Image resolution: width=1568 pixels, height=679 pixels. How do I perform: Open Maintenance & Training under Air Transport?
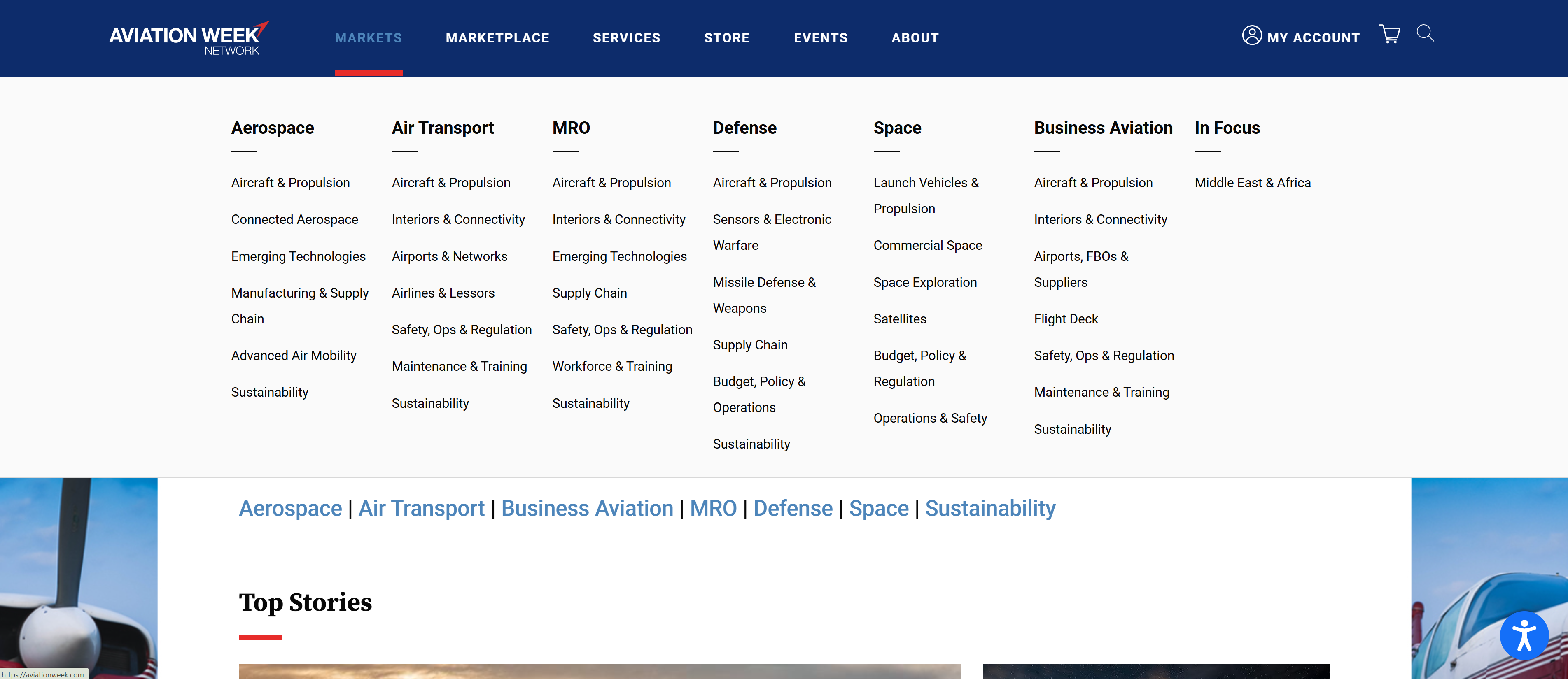click(x=459, y=366)
